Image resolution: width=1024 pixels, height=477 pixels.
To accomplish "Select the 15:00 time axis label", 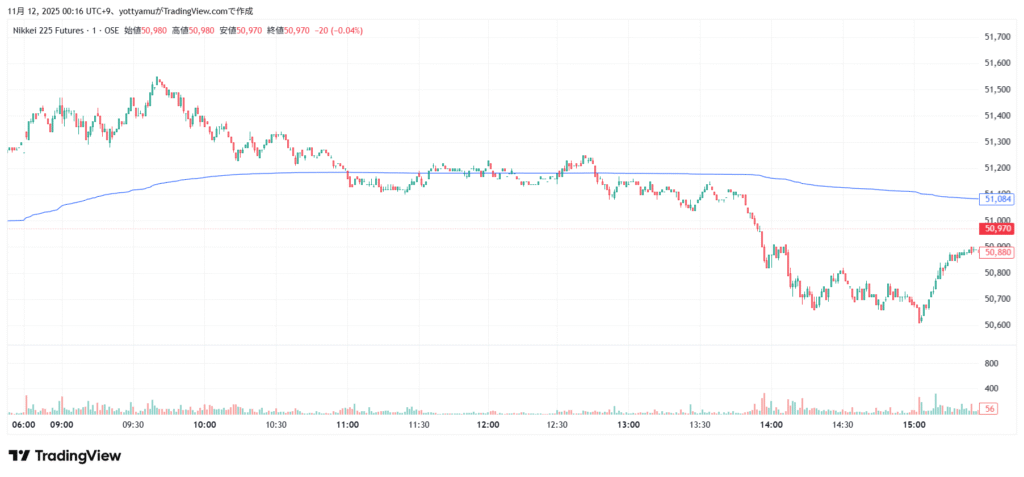I will click(x=915, y=425).
